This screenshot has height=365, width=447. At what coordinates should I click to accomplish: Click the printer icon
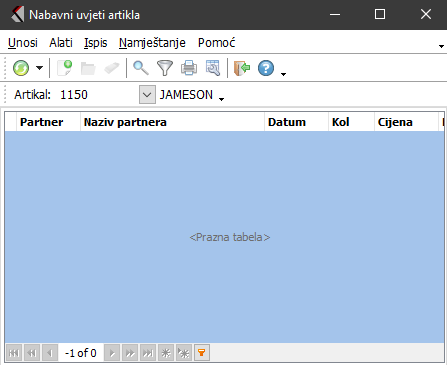coord(189,68)
